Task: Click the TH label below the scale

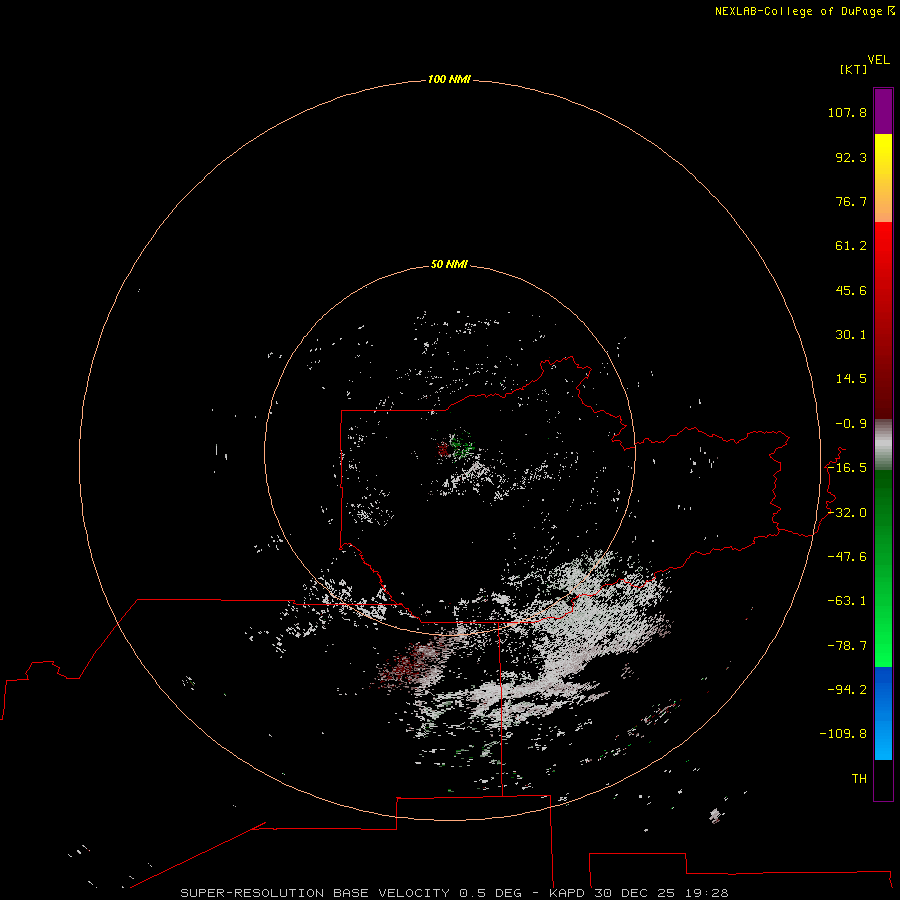Action: point(859,779)
